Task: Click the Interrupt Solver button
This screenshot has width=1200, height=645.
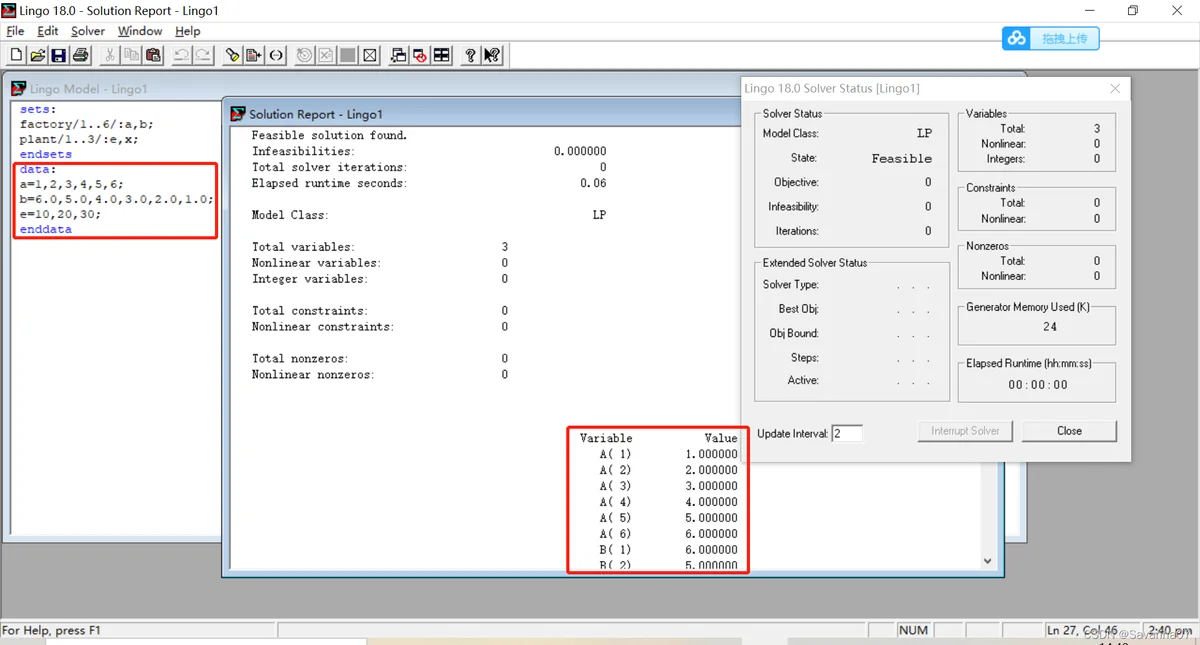Action: click(965, 431)
